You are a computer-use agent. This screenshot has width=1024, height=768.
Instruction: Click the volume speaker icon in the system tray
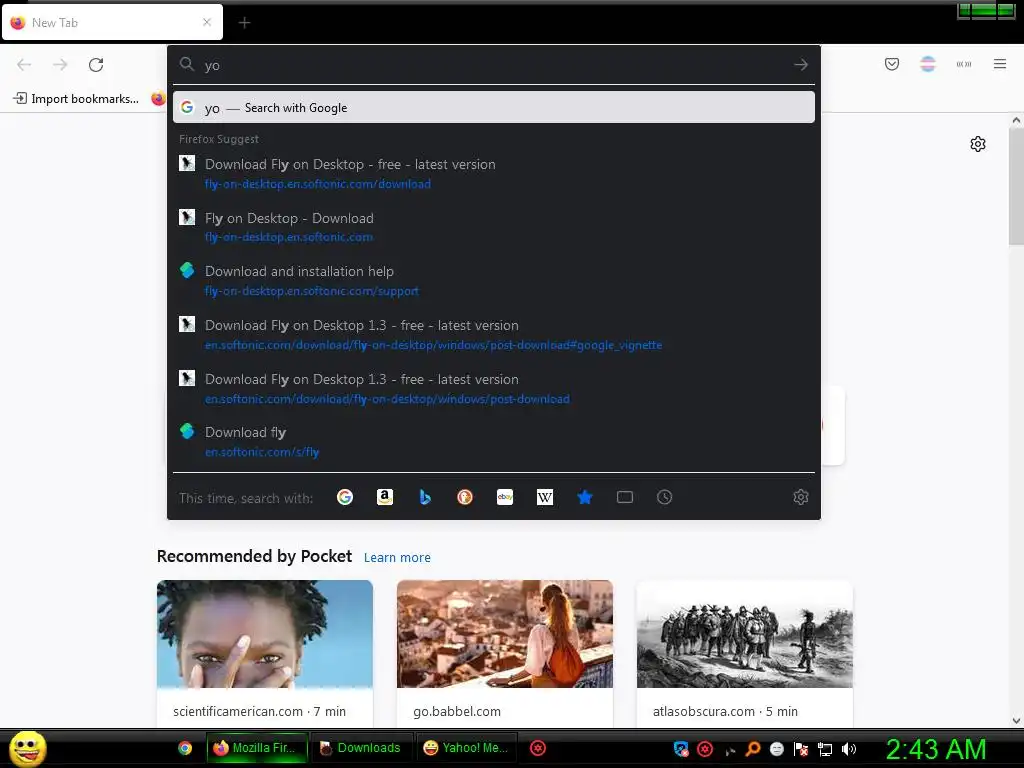pos(849,749)
